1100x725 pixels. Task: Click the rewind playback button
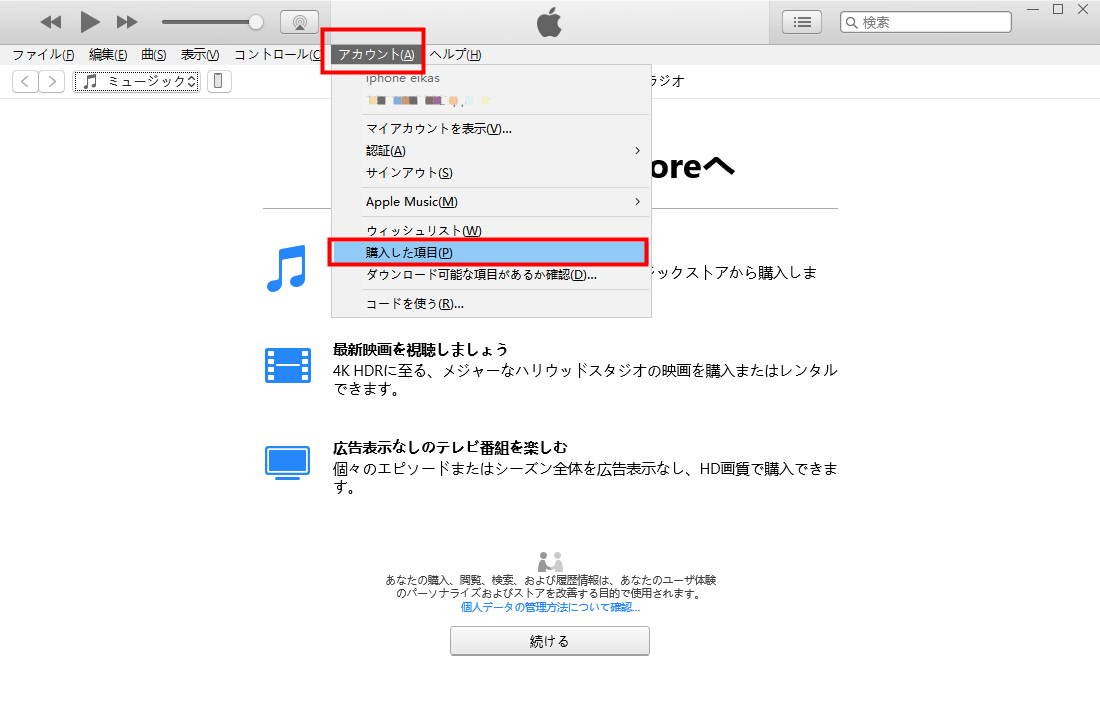pos(51,22)
